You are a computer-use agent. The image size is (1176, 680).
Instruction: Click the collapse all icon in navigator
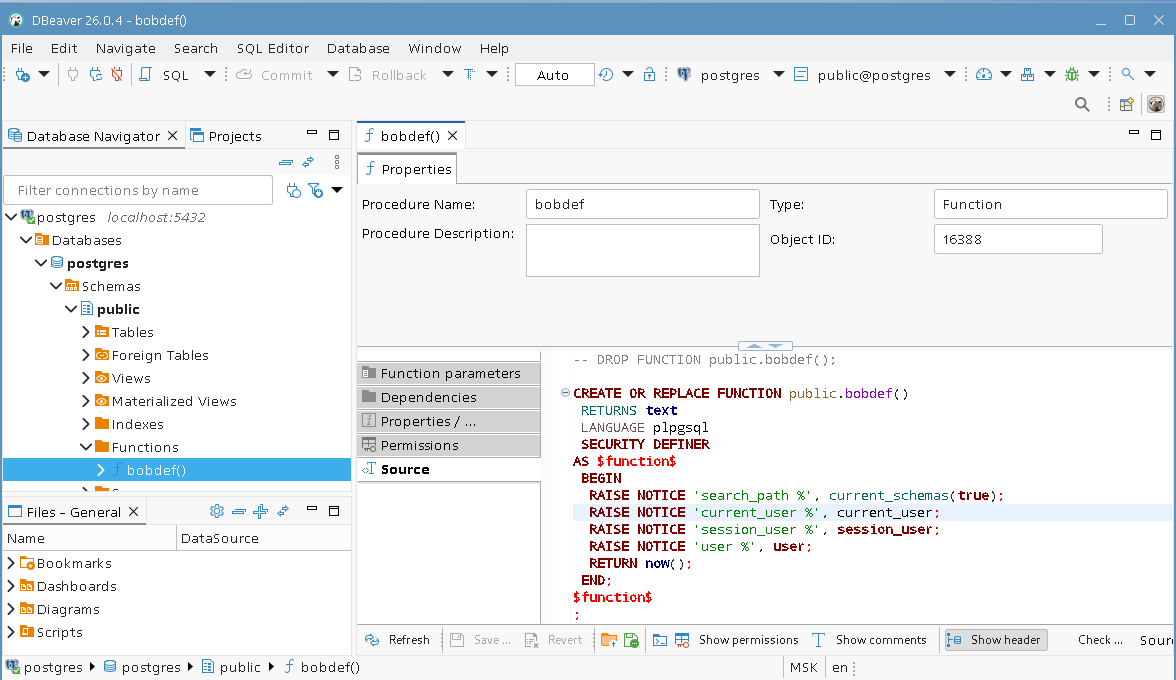point(286,162)
